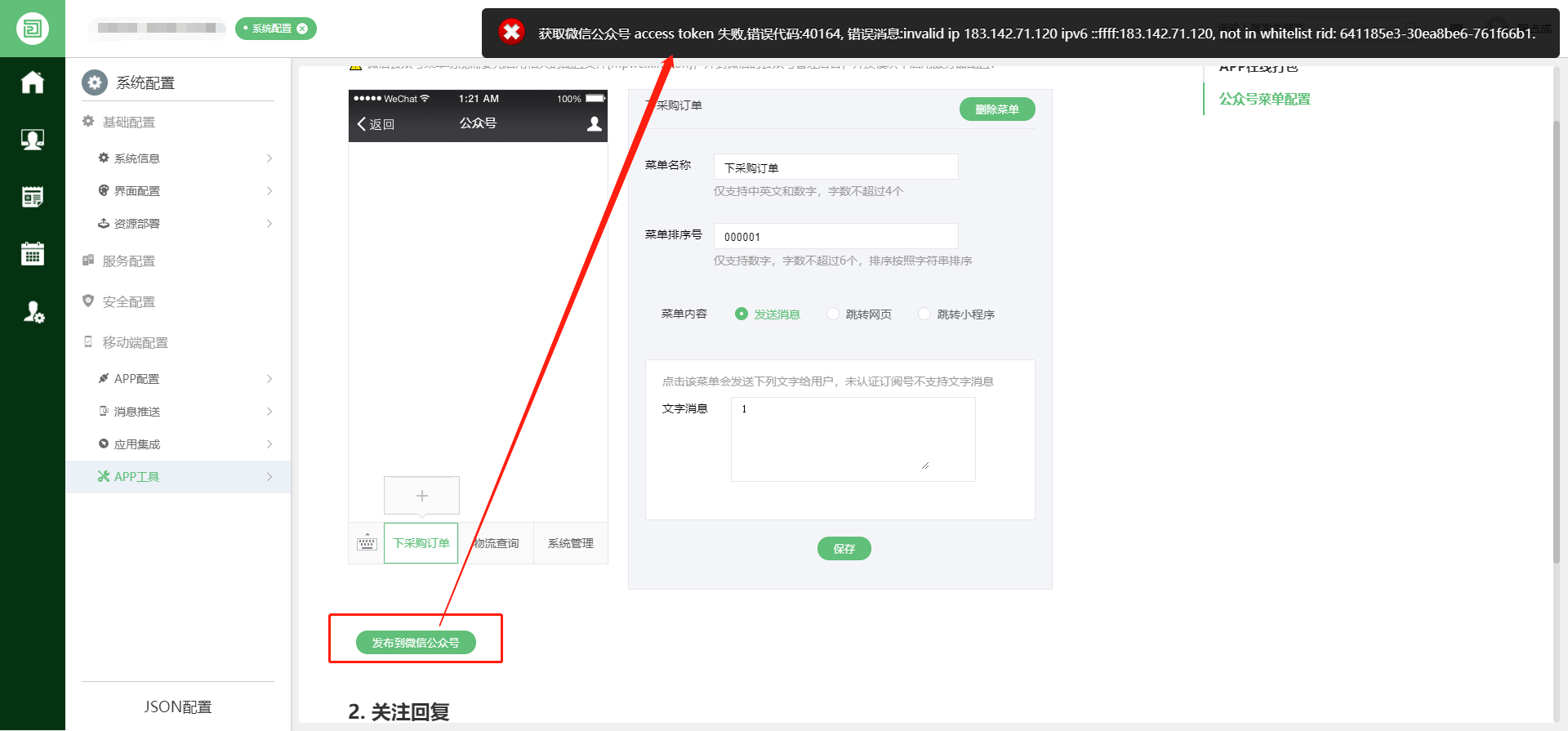Select the 系统管理 menu tab in phone
The width and height of the screenshot is (1568, 731).
[571, 543]
